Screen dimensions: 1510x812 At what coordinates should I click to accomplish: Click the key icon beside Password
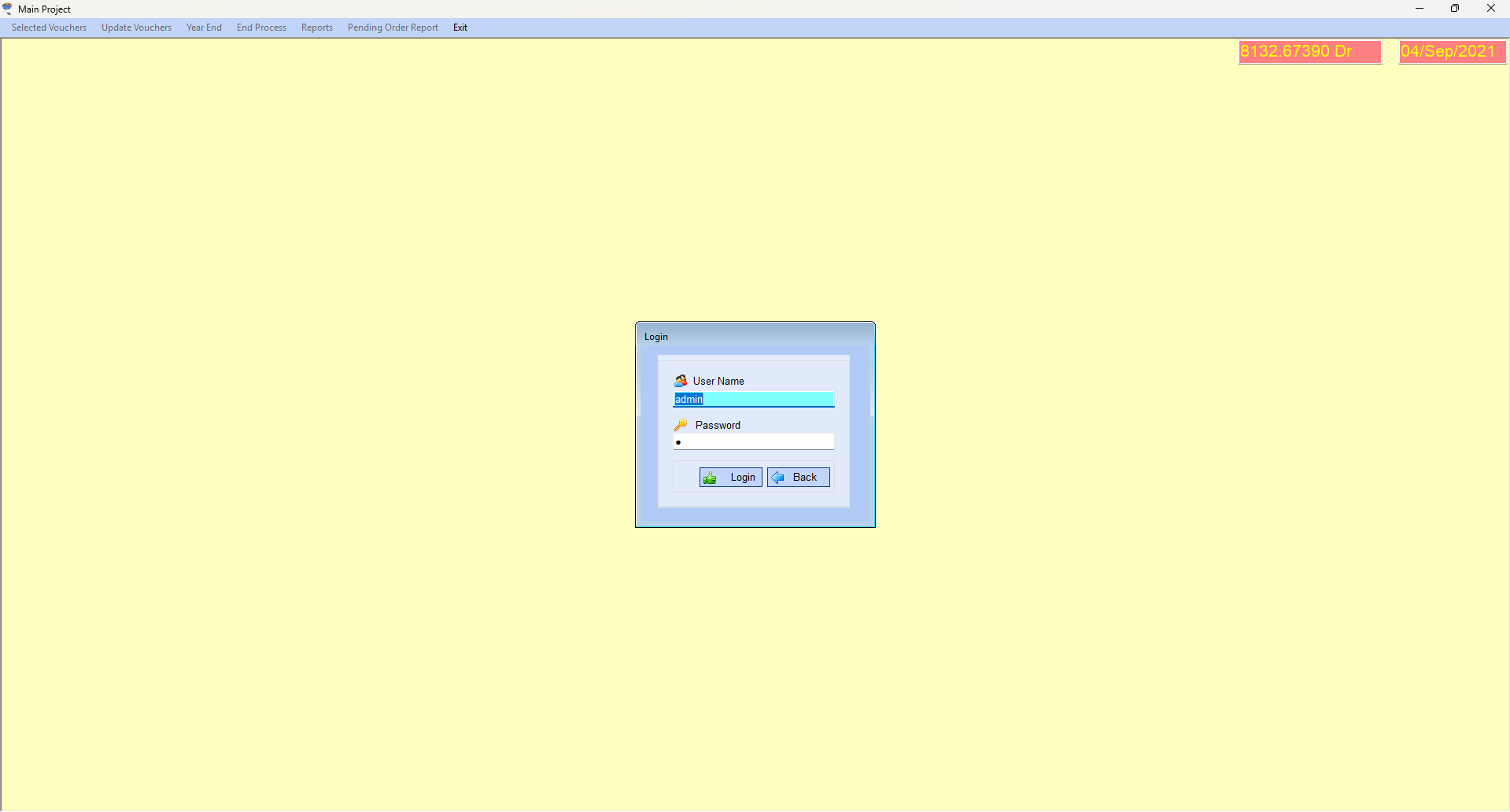pos(681,425)
